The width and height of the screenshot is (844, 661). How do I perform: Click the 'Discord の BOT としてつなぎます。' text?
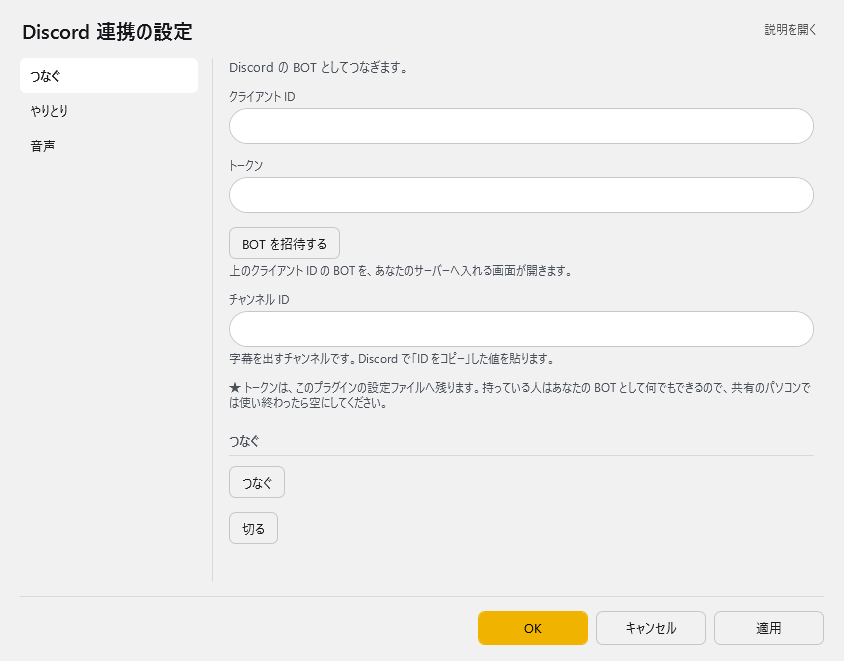pos(318,68)
